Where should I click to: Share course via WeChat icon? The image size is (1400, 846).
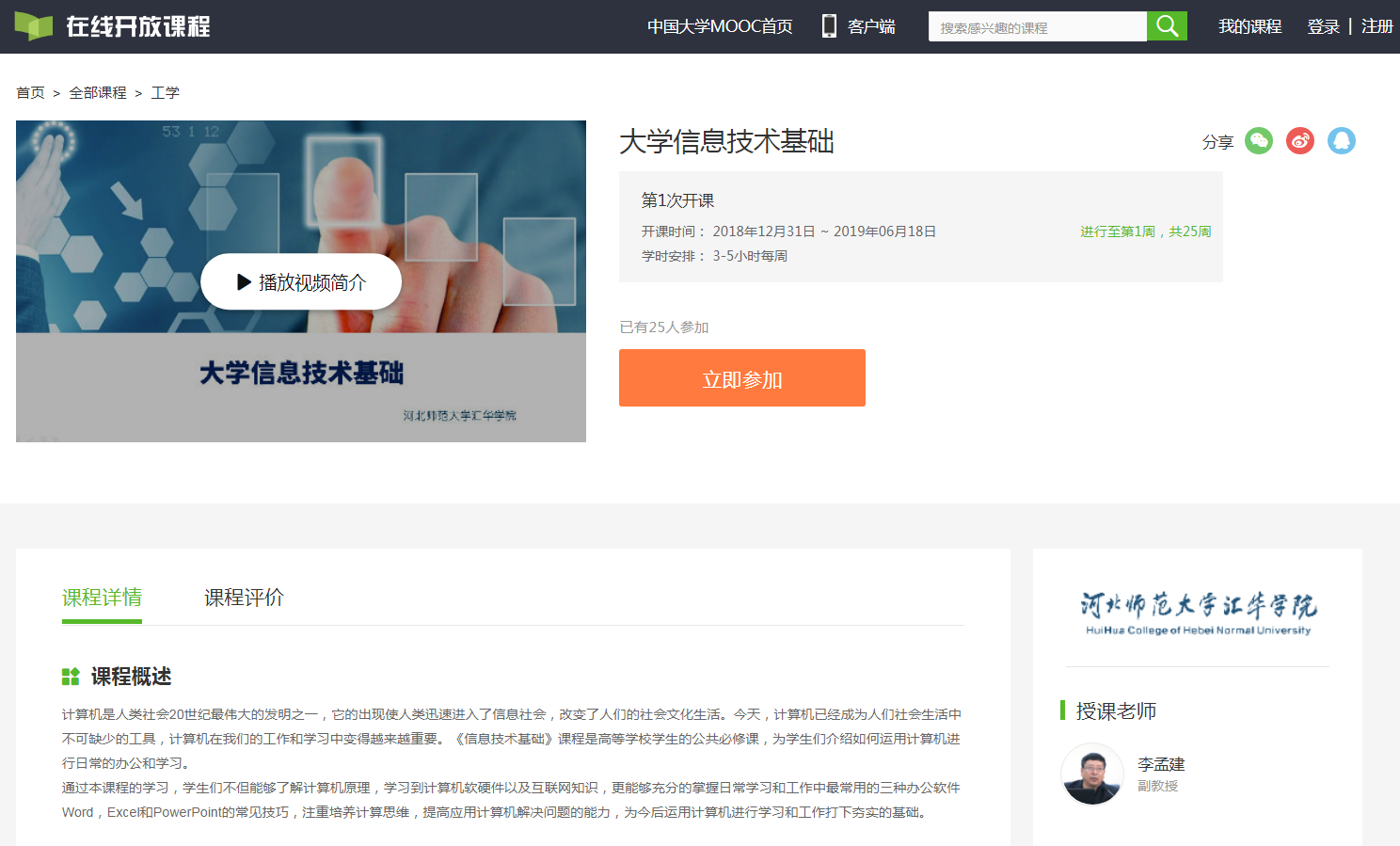coord(1258,141)
